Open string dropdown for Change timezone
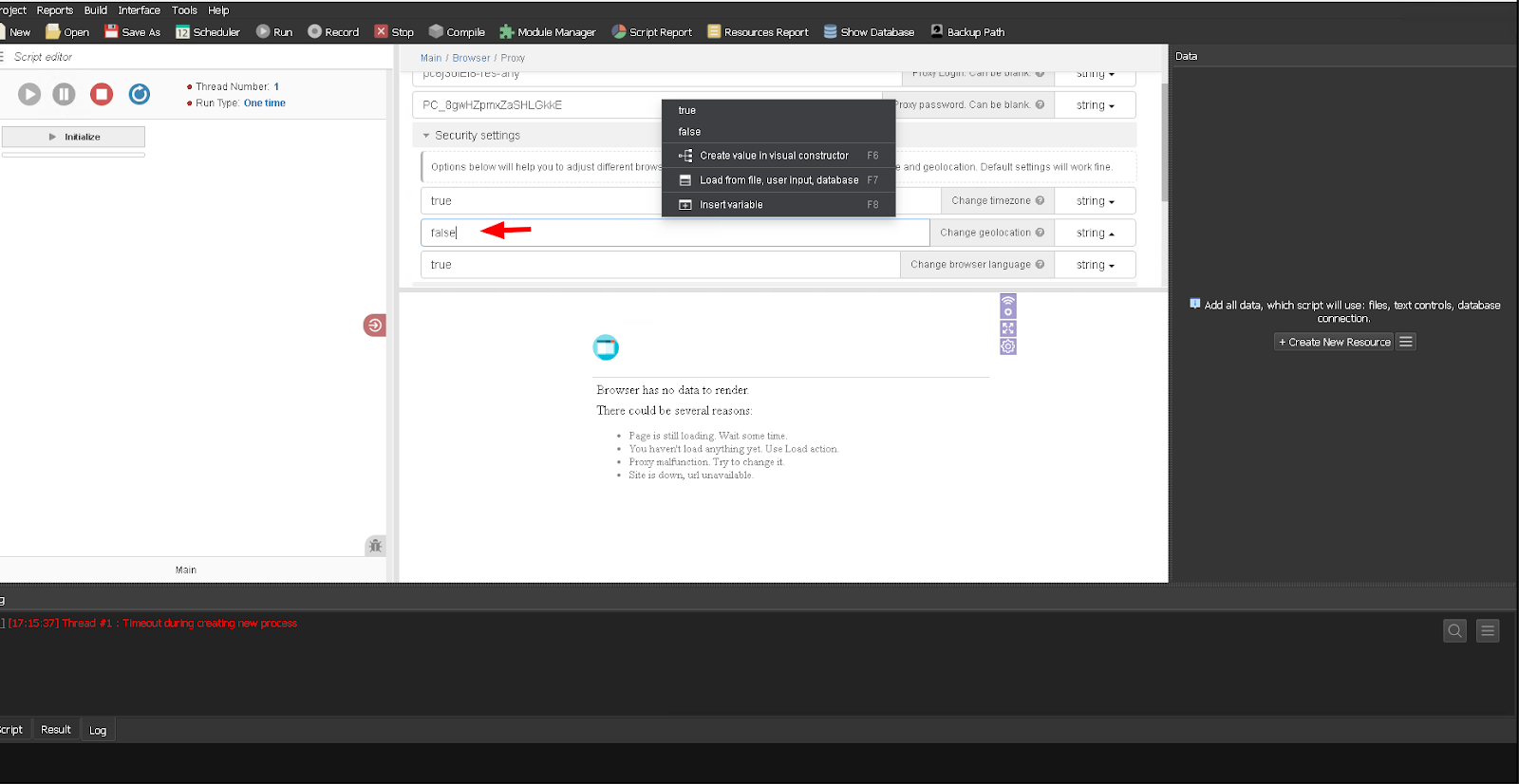 click(1095, 201)
